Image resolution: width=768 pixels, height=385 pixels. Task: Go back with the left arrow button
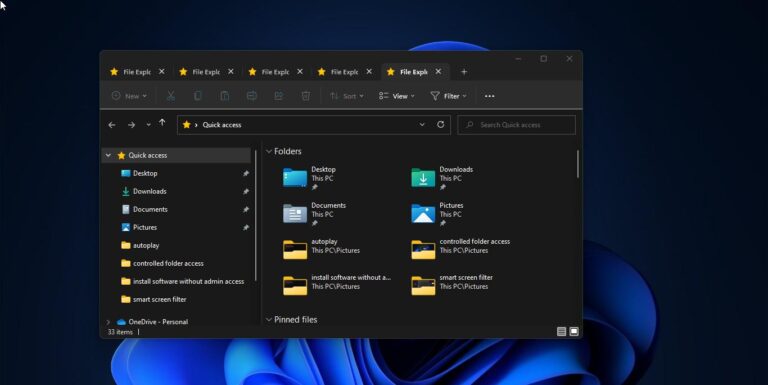[x=112, y=125]
